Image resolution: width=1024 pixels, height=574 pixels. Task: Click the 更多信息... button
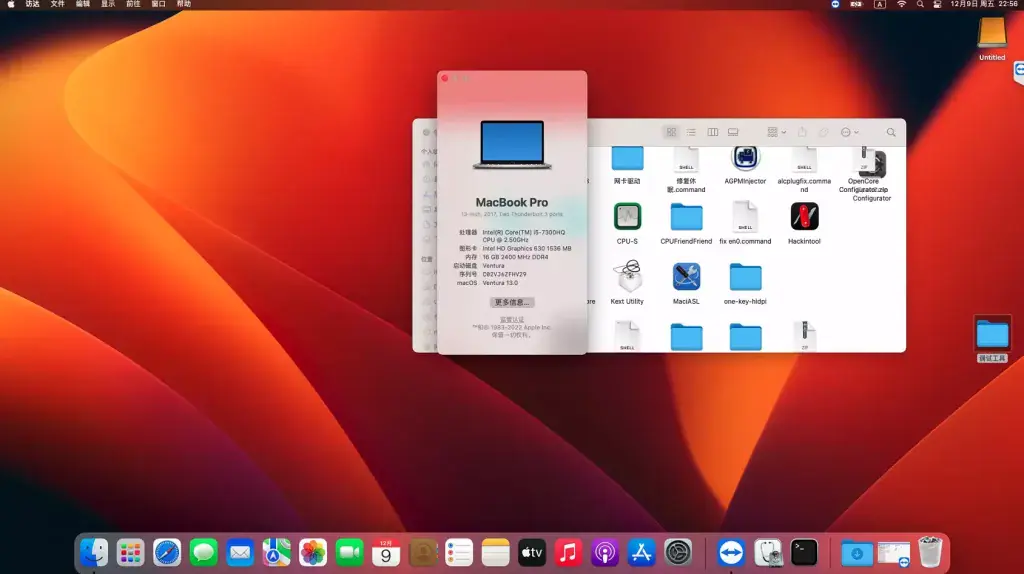click(x=512, y=302)
